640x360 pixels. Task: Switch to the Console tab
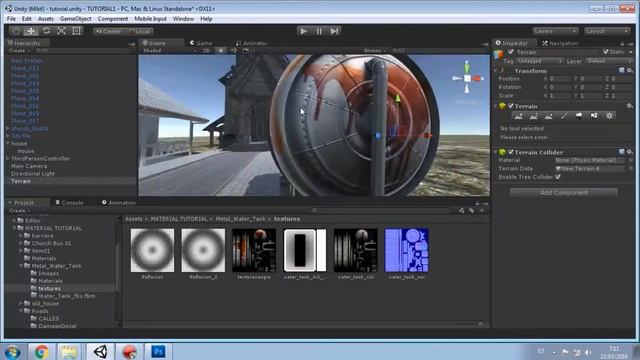69,202
